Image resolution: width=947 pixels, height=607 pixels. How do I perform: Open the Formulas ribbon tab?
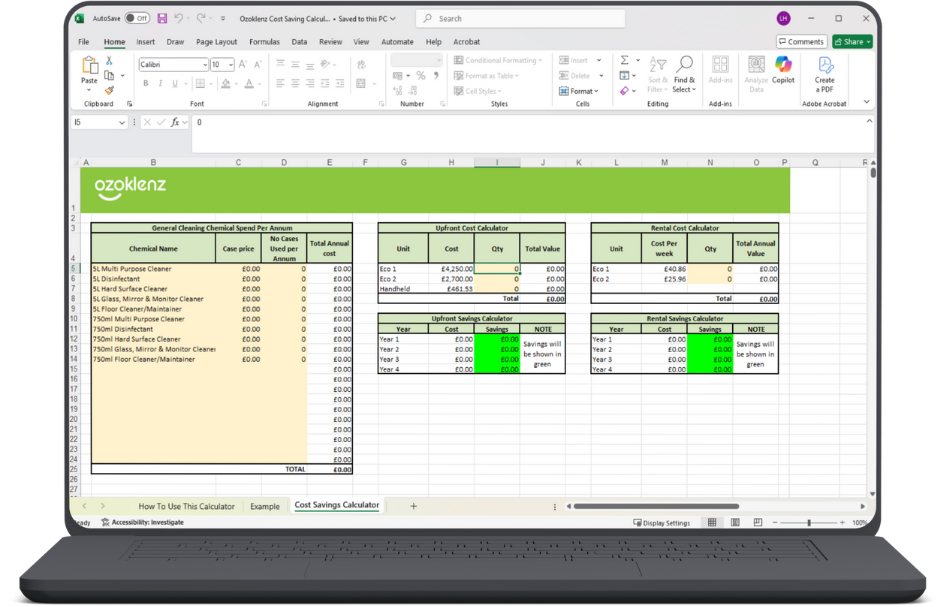[264, 42]
